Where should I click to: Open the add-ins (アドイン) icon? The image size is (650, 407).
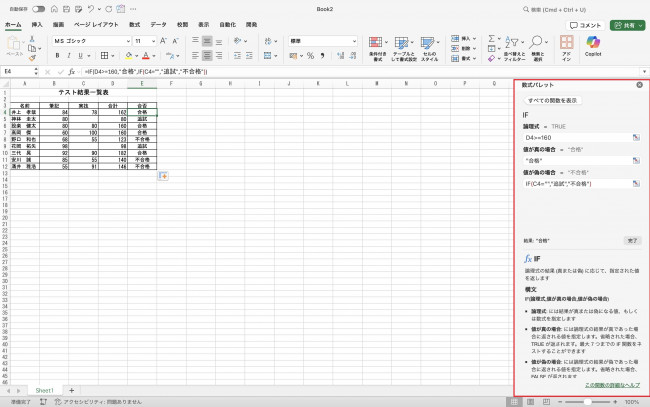click(567, 45)
